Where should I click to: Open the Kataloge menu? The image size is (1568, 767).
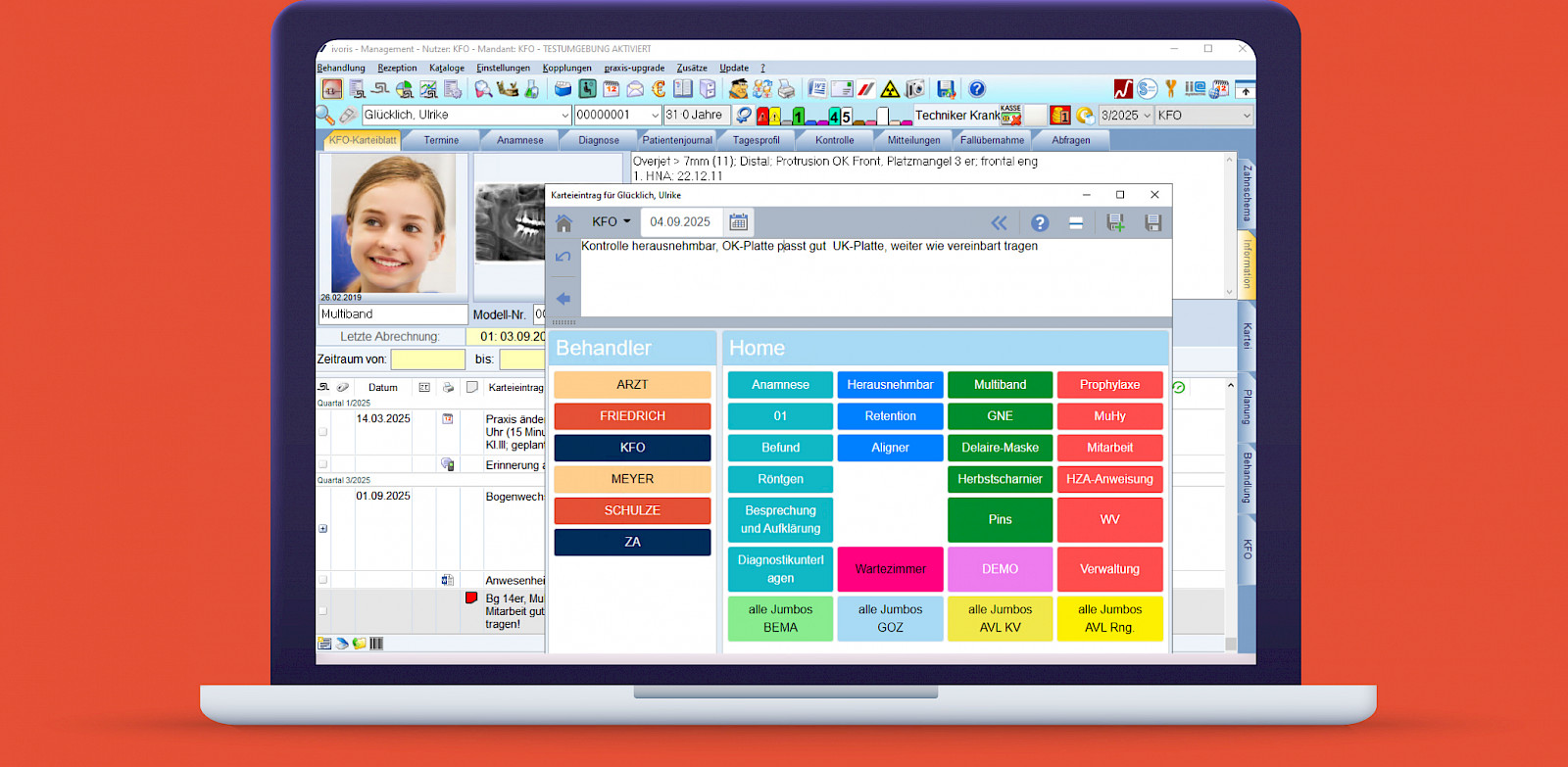click(447, 68)
